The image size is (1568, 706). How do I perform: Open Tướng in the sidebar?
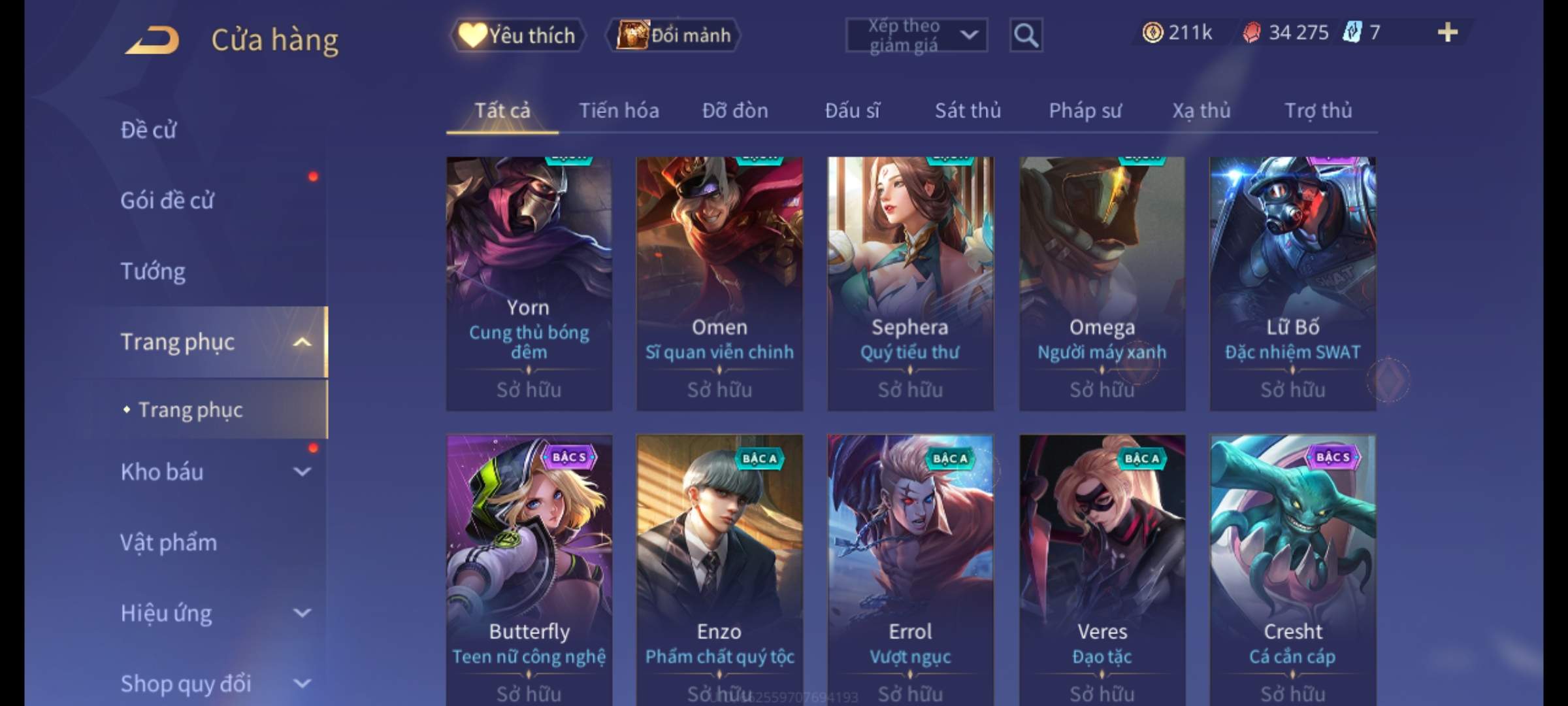point(153,271)
